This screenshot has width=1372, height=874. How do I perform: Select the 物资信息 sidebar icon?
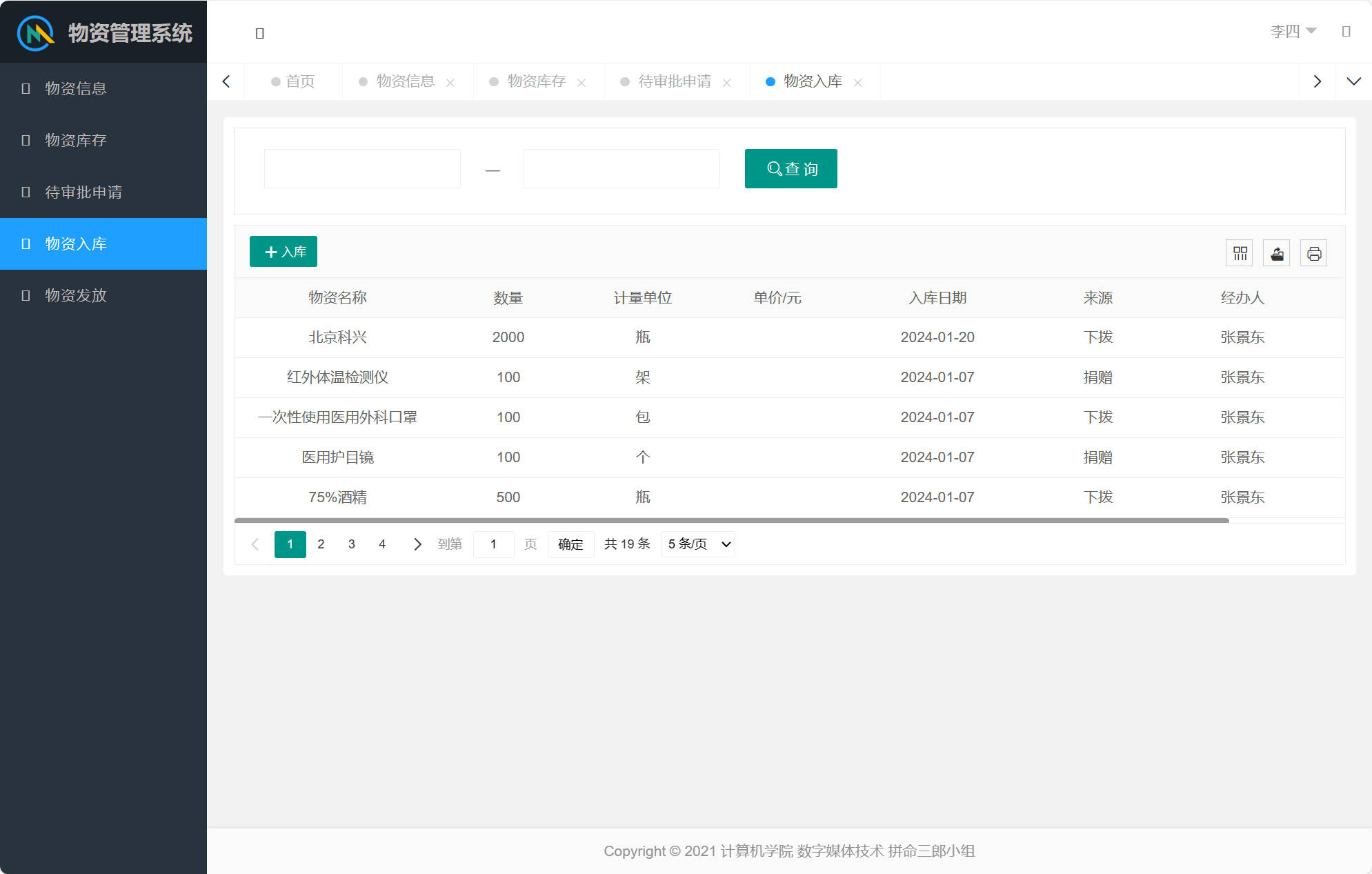(x=26, y=88)
